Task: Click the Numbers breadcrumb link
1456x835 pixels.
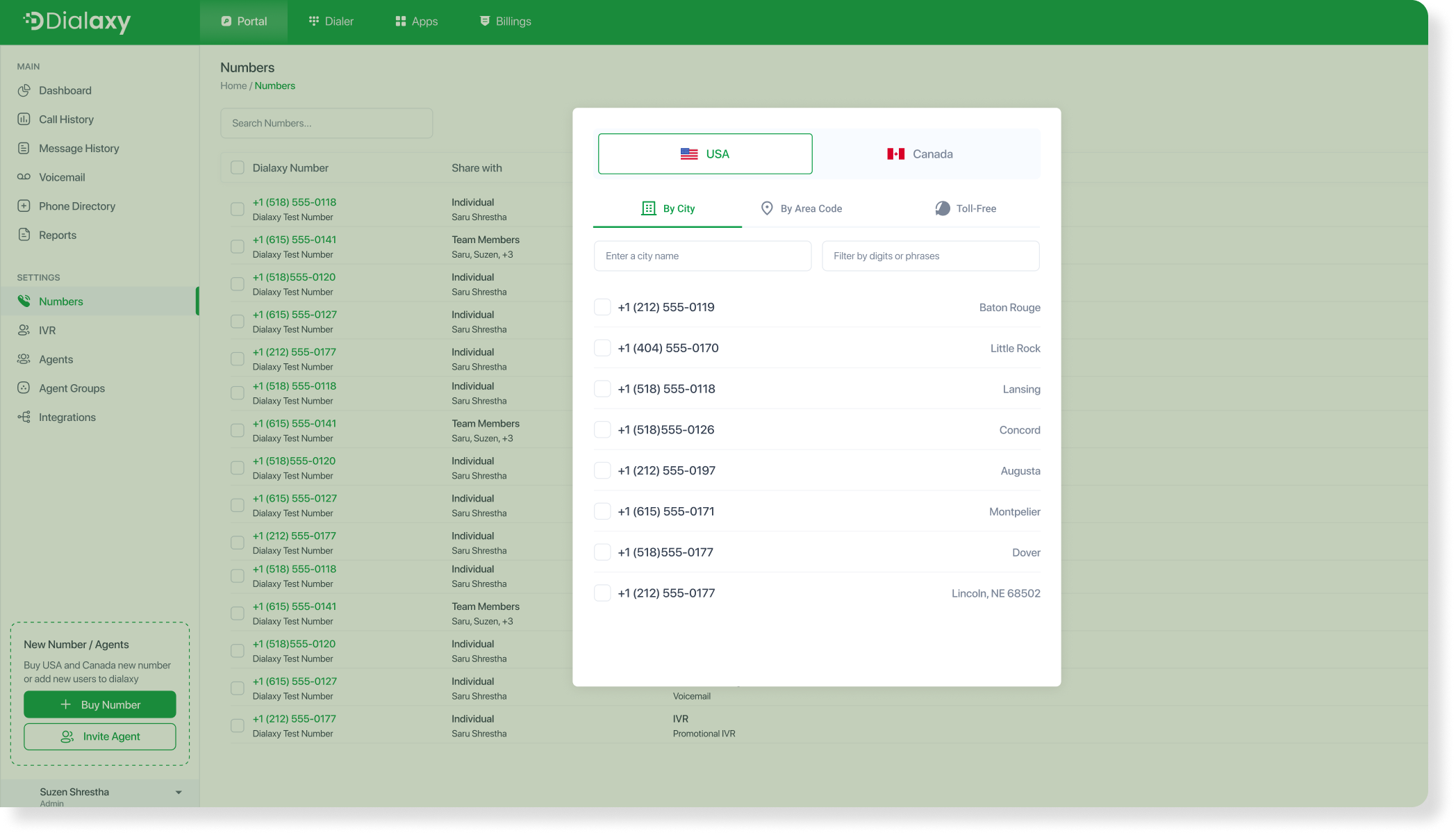Action: click(x=274, y=85)
